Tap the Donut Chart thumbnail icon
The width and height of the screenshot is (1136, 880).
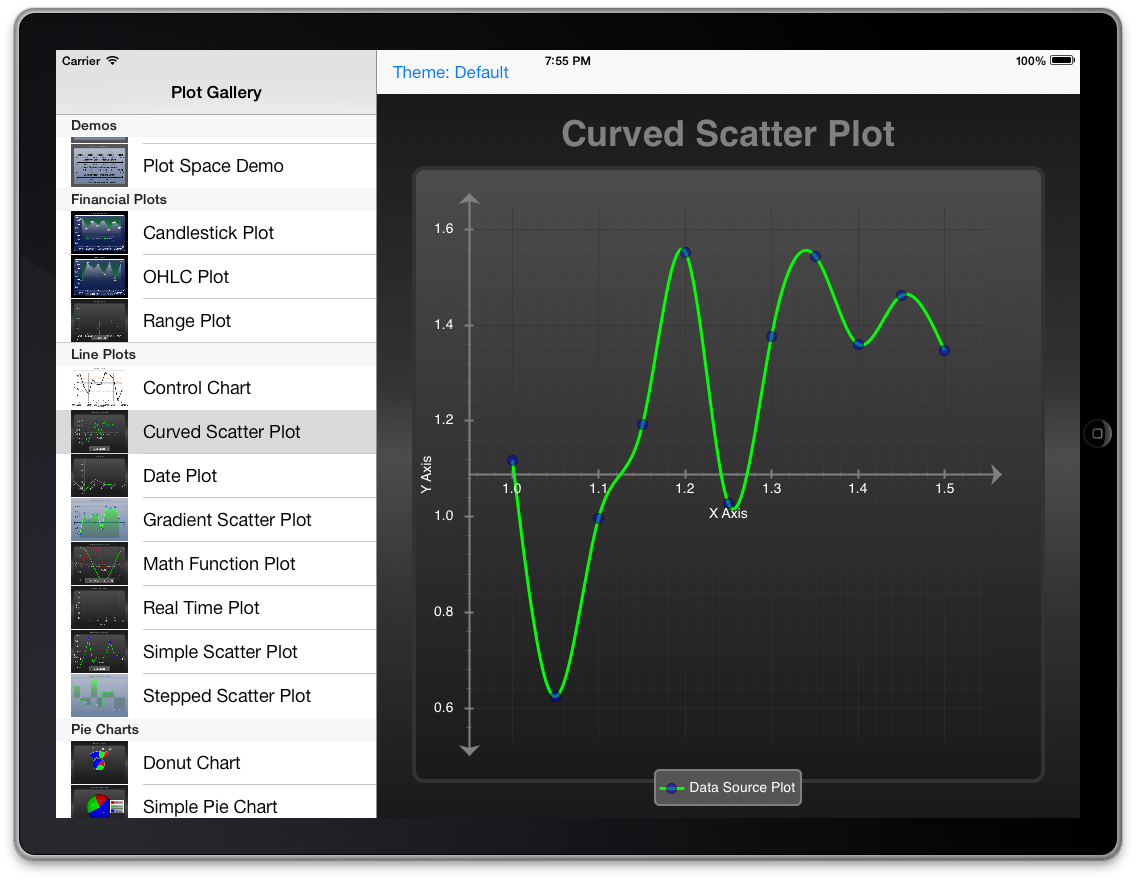99,763
